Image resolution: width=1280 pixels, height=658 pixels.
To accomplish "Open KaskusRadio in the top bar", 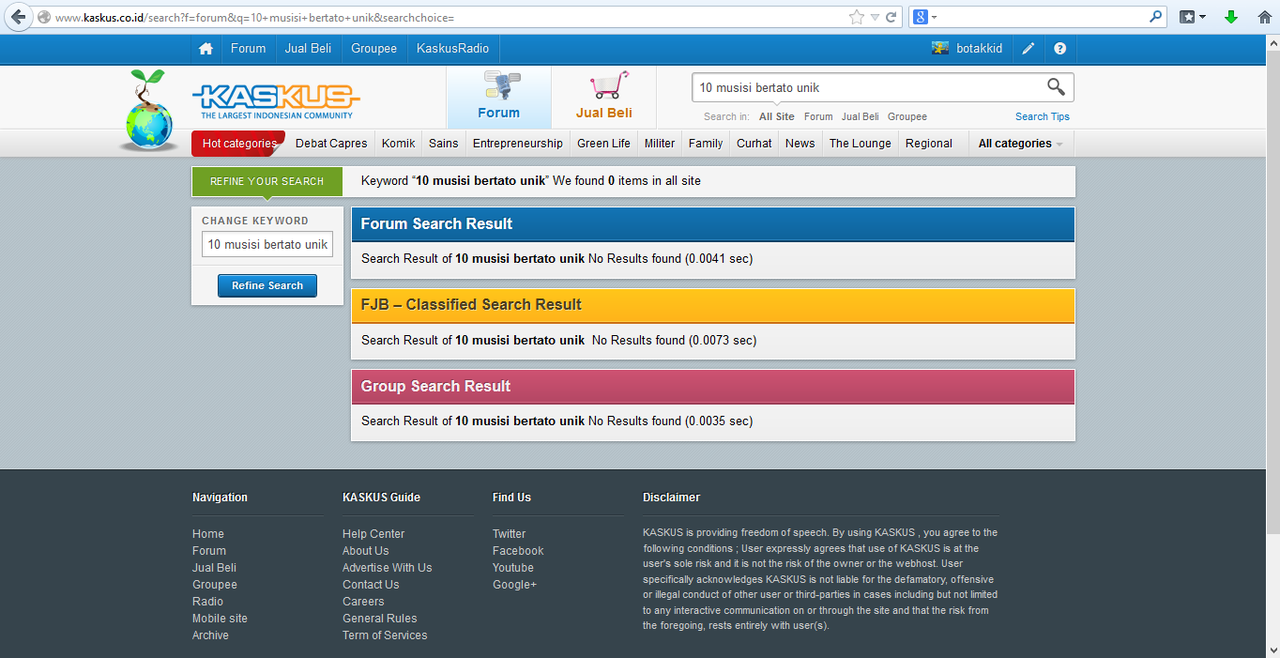I will [x=453, y=49].
